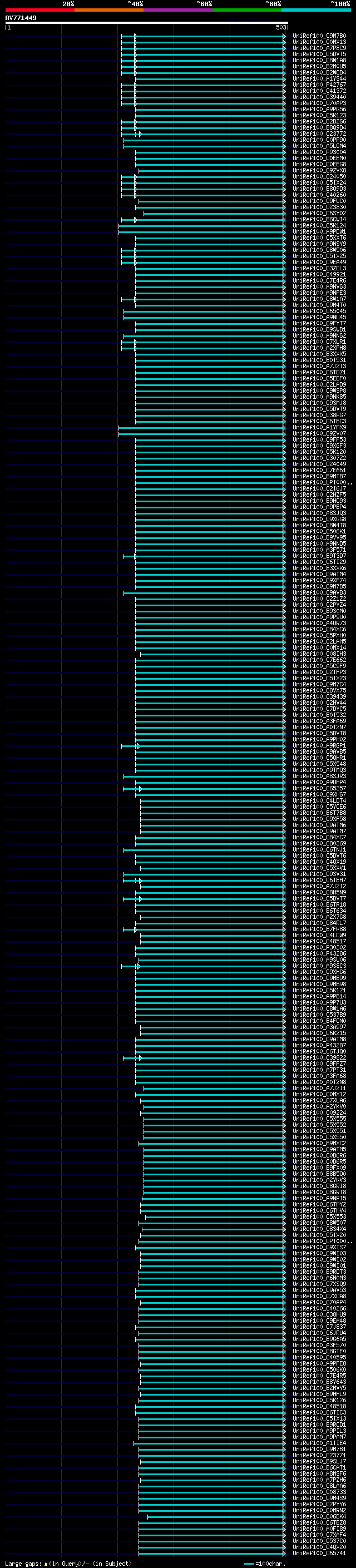This screenshot has height=1568, width=356.
Task: Click the Large gaps legend text
Action: pos(68,1563)
